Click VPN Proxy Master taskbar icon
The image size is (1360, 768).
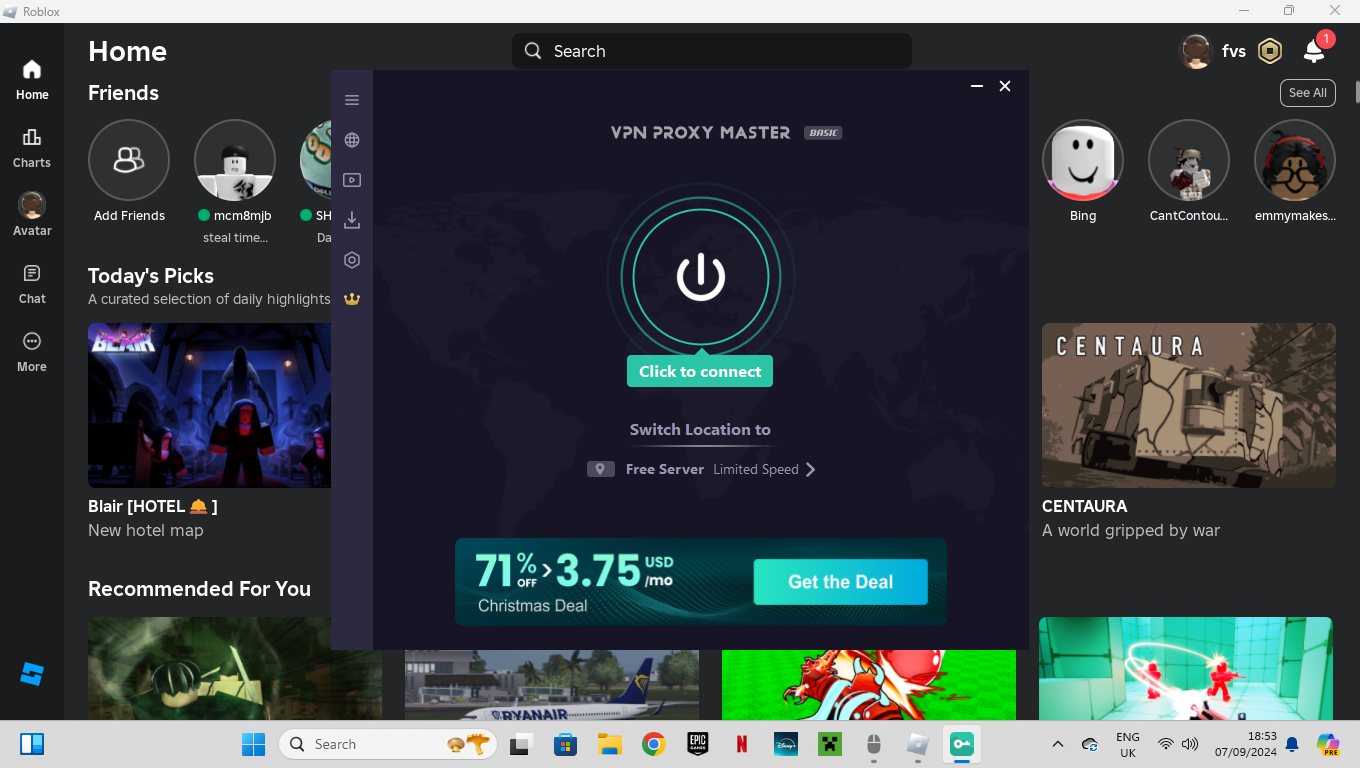[961, 744]
